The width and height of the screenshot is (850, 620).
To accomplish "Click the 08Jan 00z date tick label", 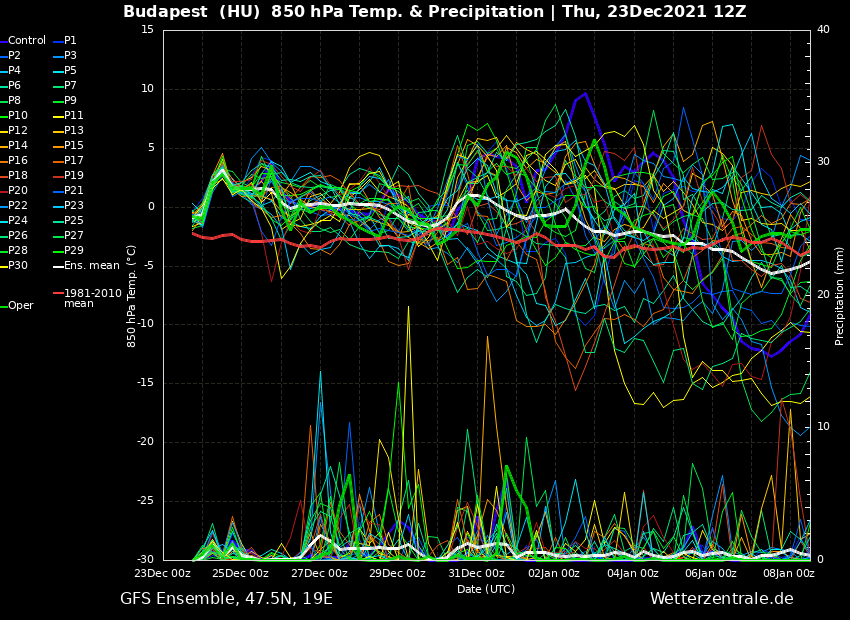I will point(789,574).
